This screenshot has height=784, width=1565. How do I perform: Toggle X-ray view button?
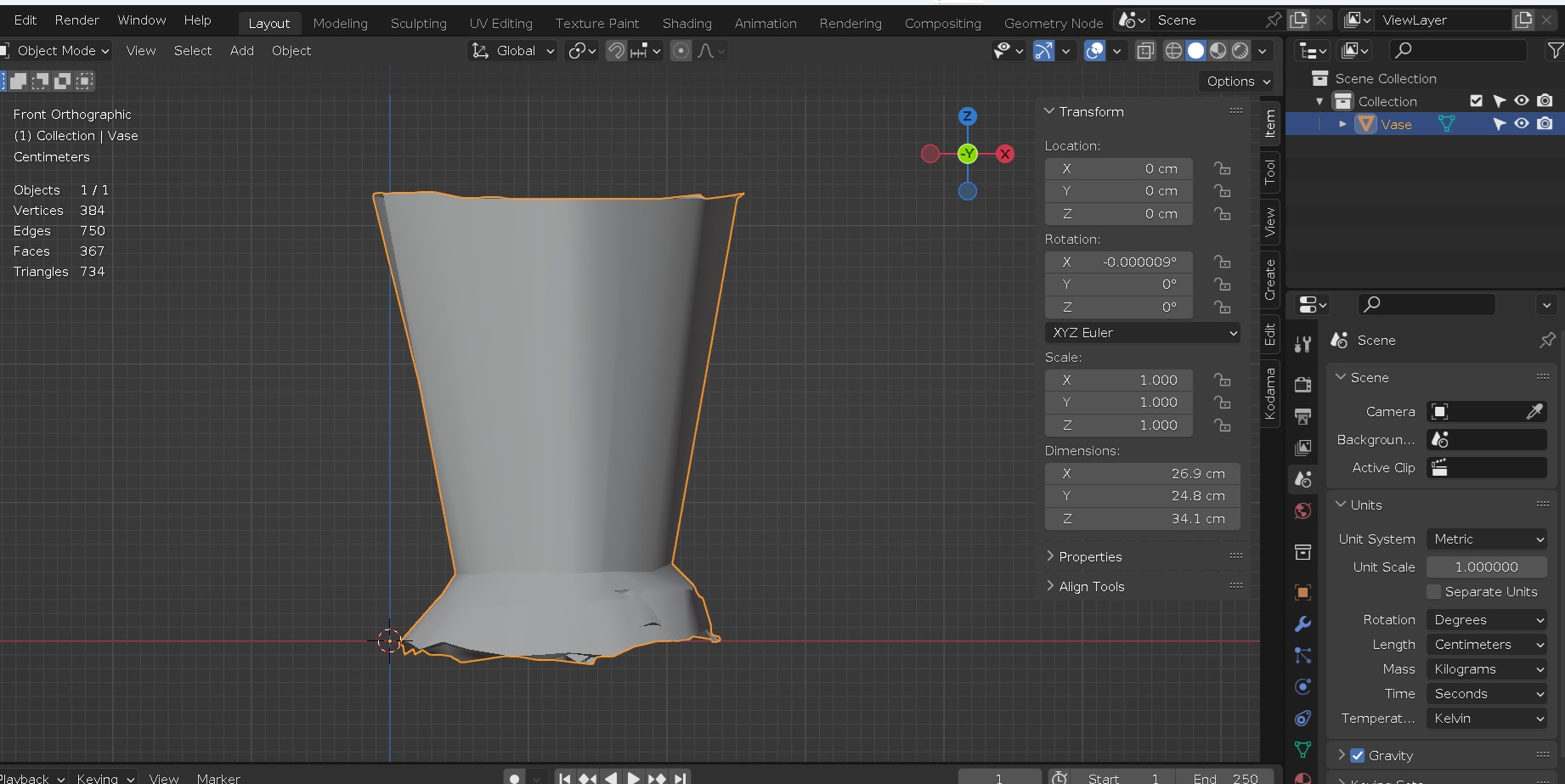(x=1145, y=51)
